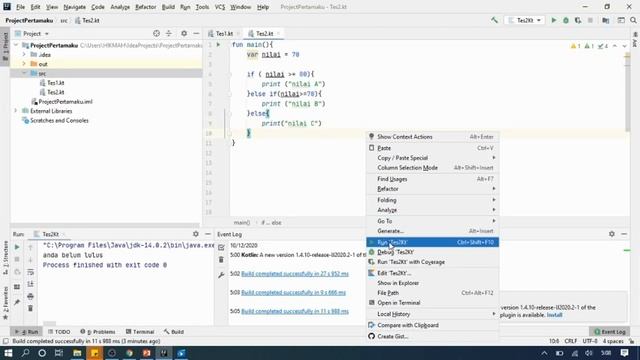Select Run 'Tes2Kt' from context menu
The width and height of the screenshot is (640, 360).
click(x=432, y=242)
